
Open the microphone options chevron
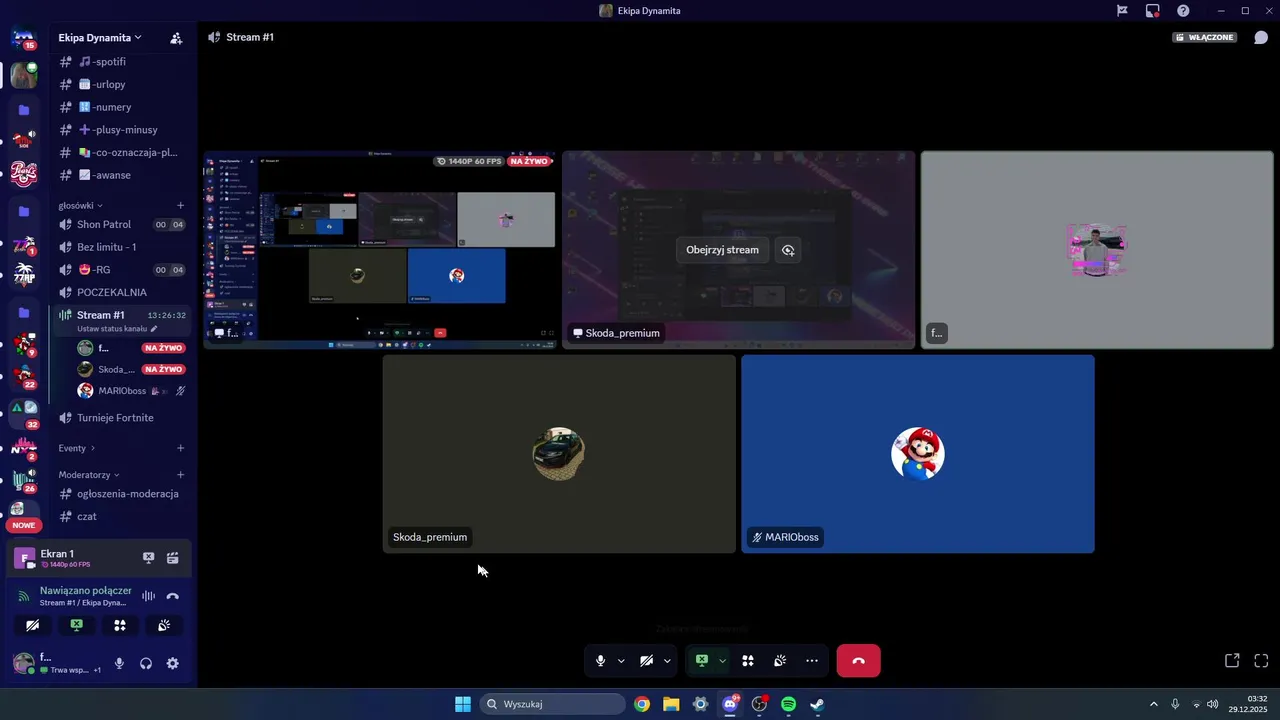(621, 661)
